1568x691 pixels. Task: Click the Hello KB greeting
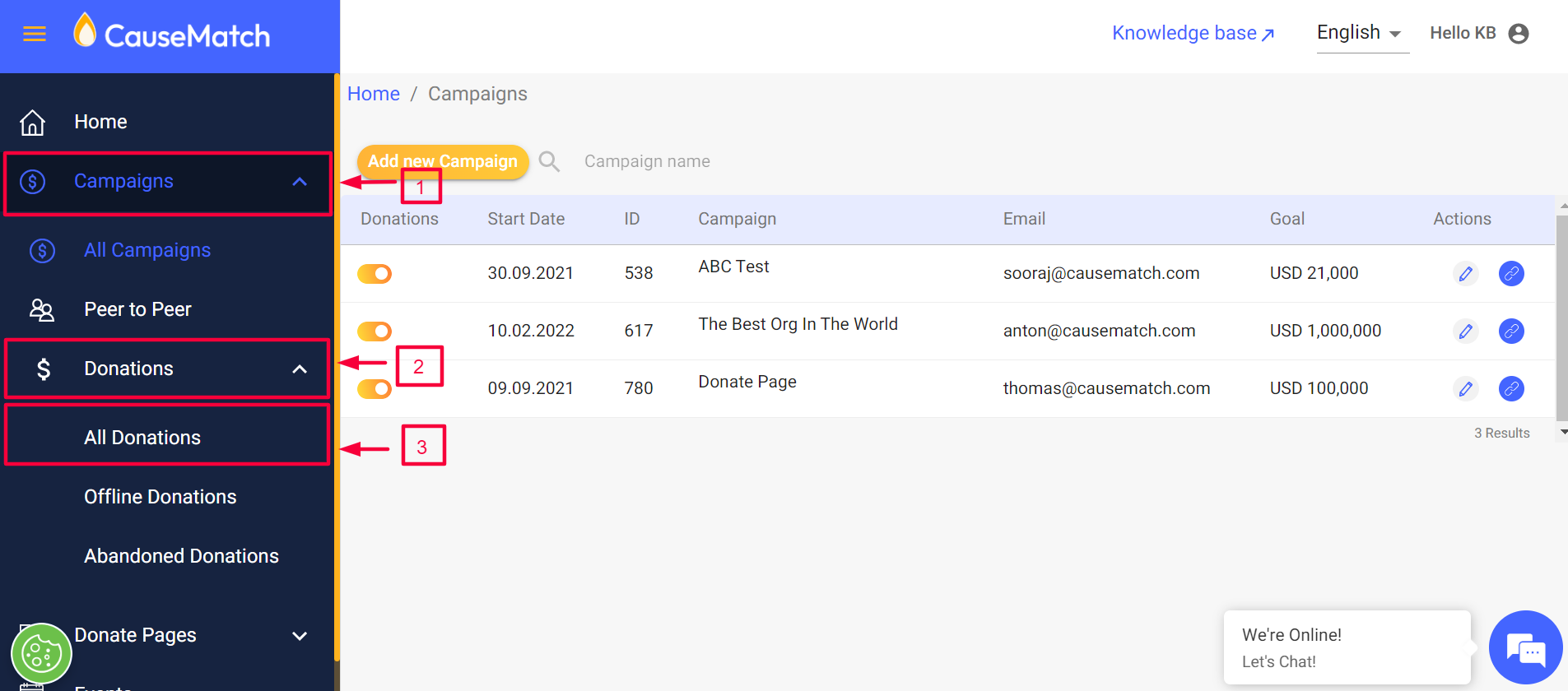[1463, 33]
